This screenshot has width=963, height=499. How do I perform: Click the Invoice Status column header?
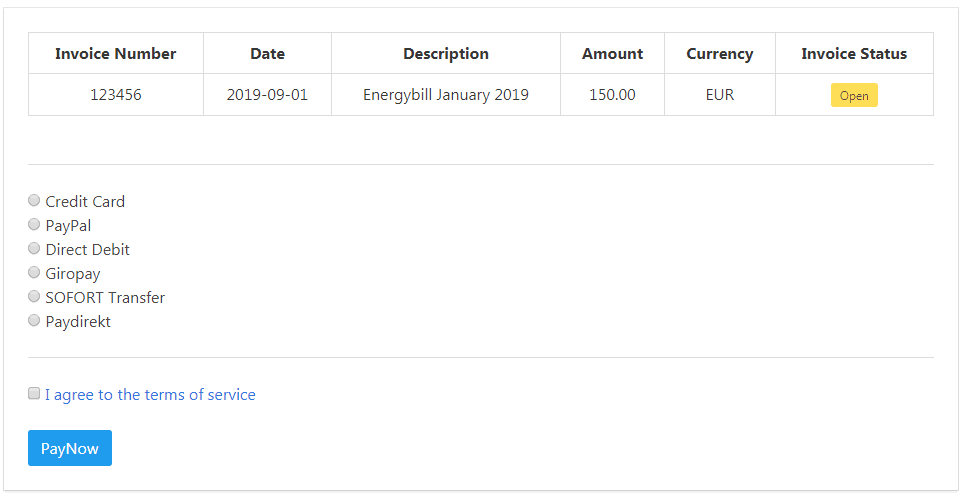click(x=854, y=53)
